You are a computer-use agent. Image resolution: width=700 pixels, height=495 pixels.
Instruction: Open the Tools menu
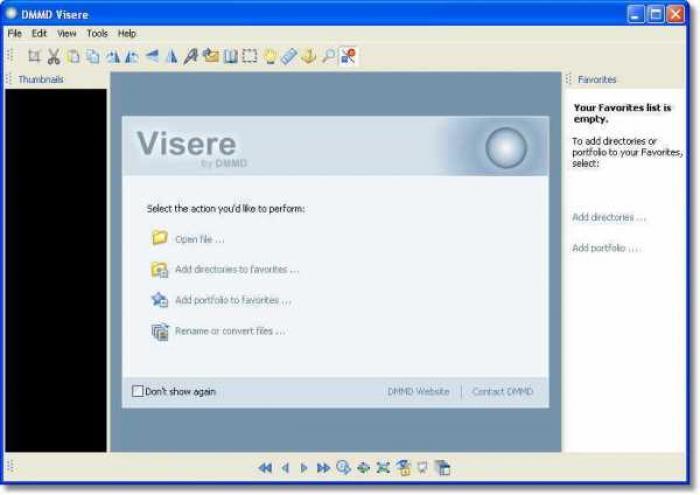click(x=97, y=33)
